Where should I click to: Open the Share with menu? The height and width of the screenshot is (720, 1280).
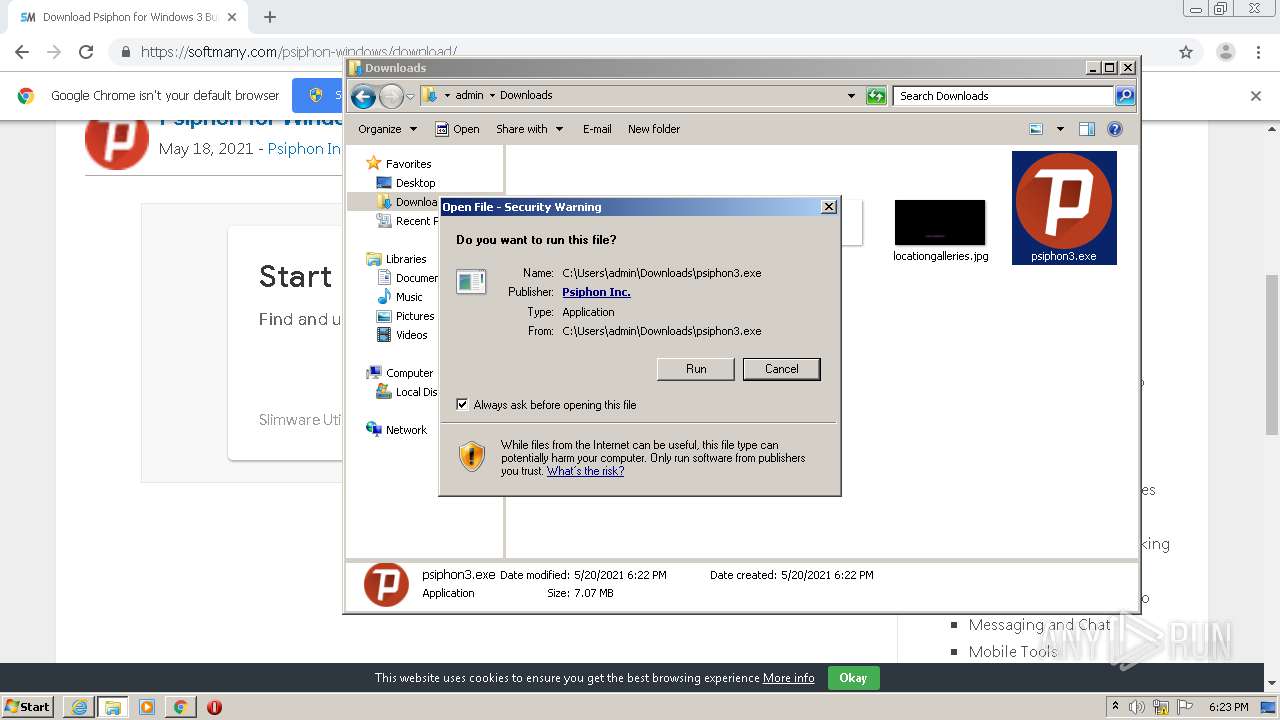coord(530,129)
